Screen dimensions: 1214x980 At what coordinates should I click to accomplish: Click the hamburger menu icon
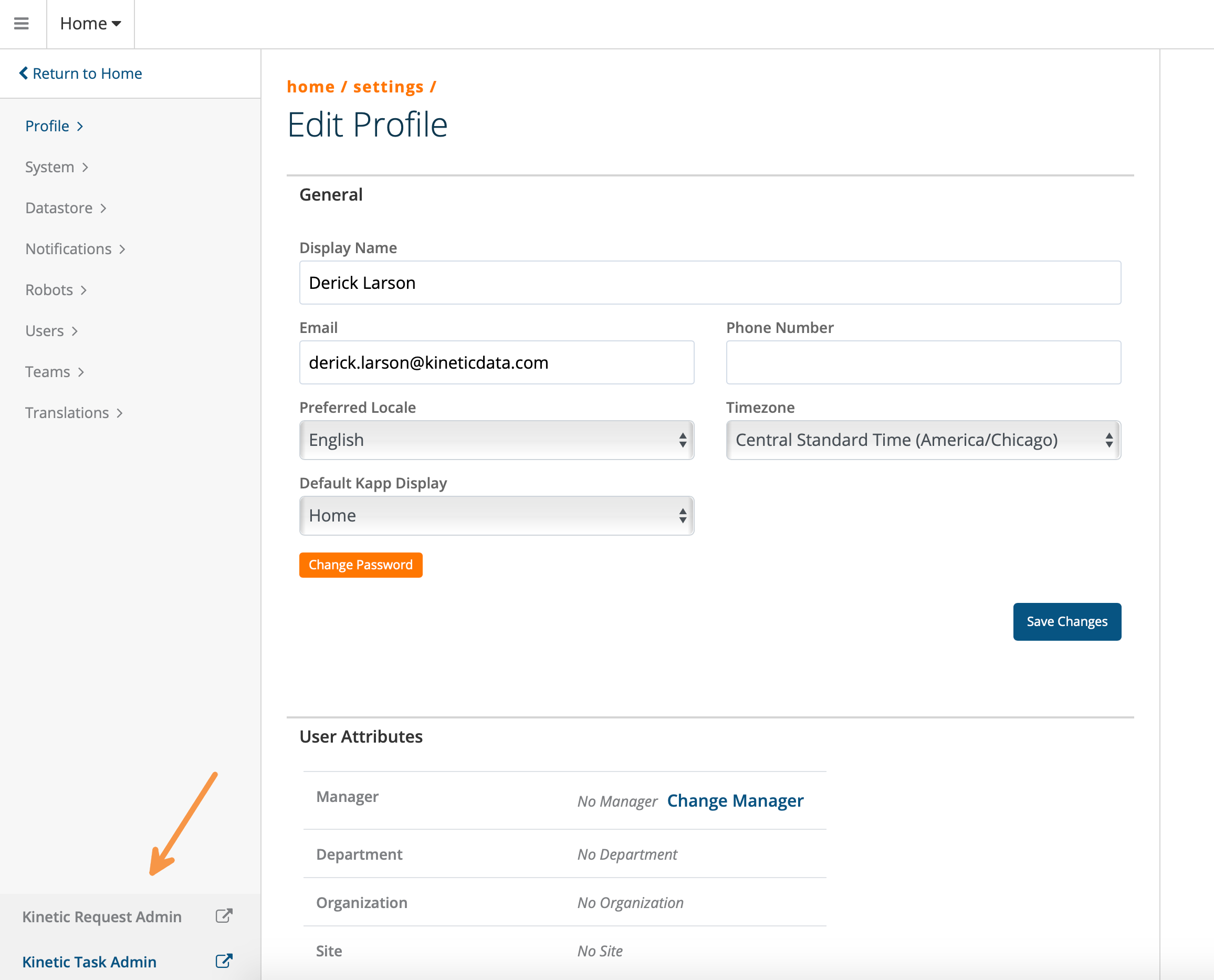(22, 24)
